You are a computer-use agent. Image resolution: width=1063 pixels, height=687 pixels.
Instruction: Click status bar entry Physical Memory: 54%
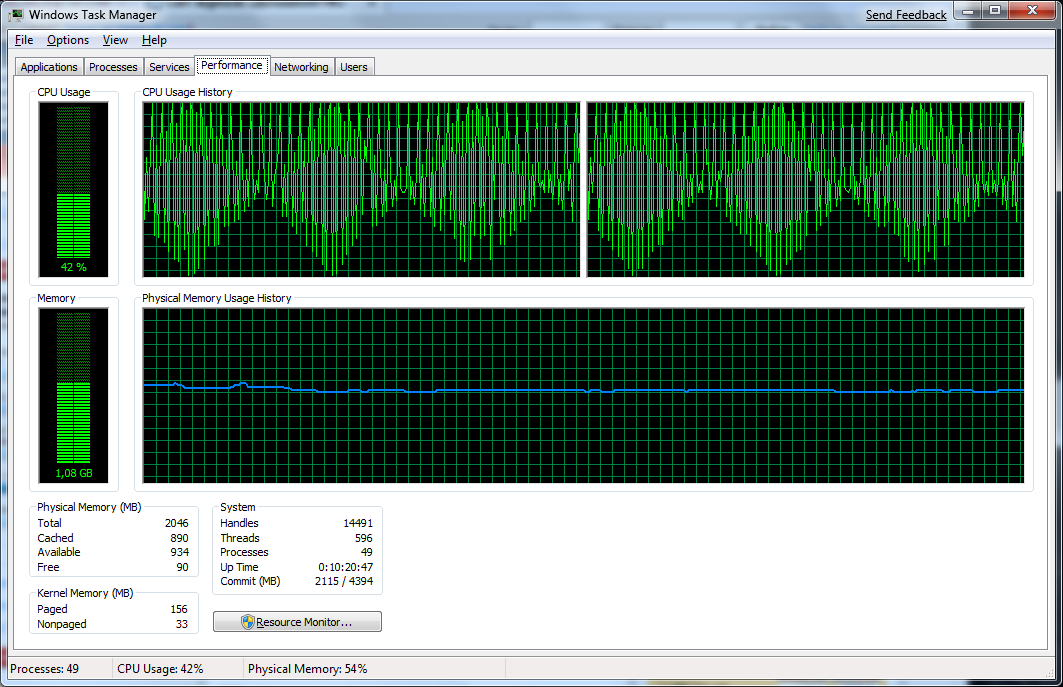point(308,669)
